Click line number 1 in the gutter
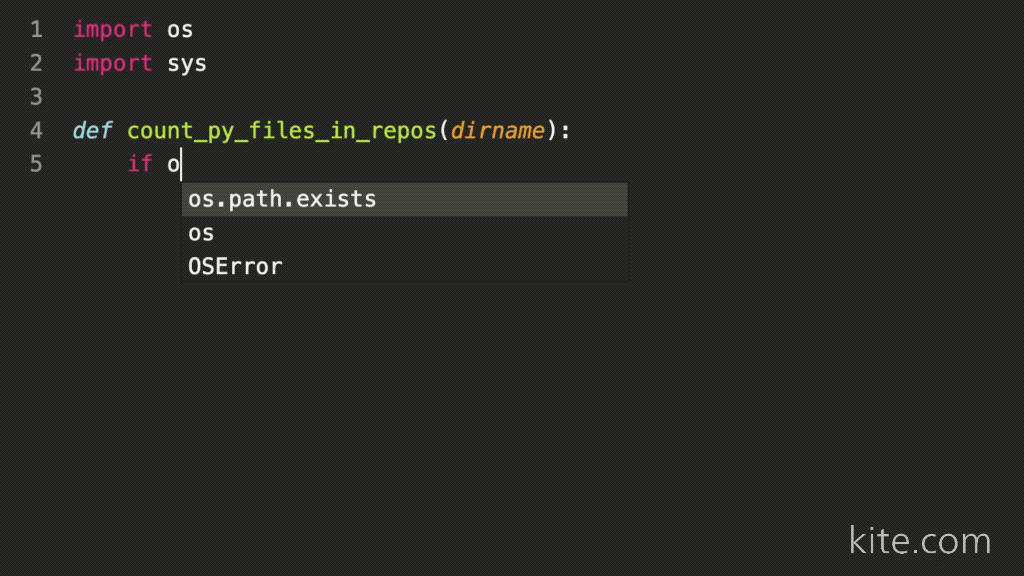The height and width of the screenshot is (576, 1024). 36,30
